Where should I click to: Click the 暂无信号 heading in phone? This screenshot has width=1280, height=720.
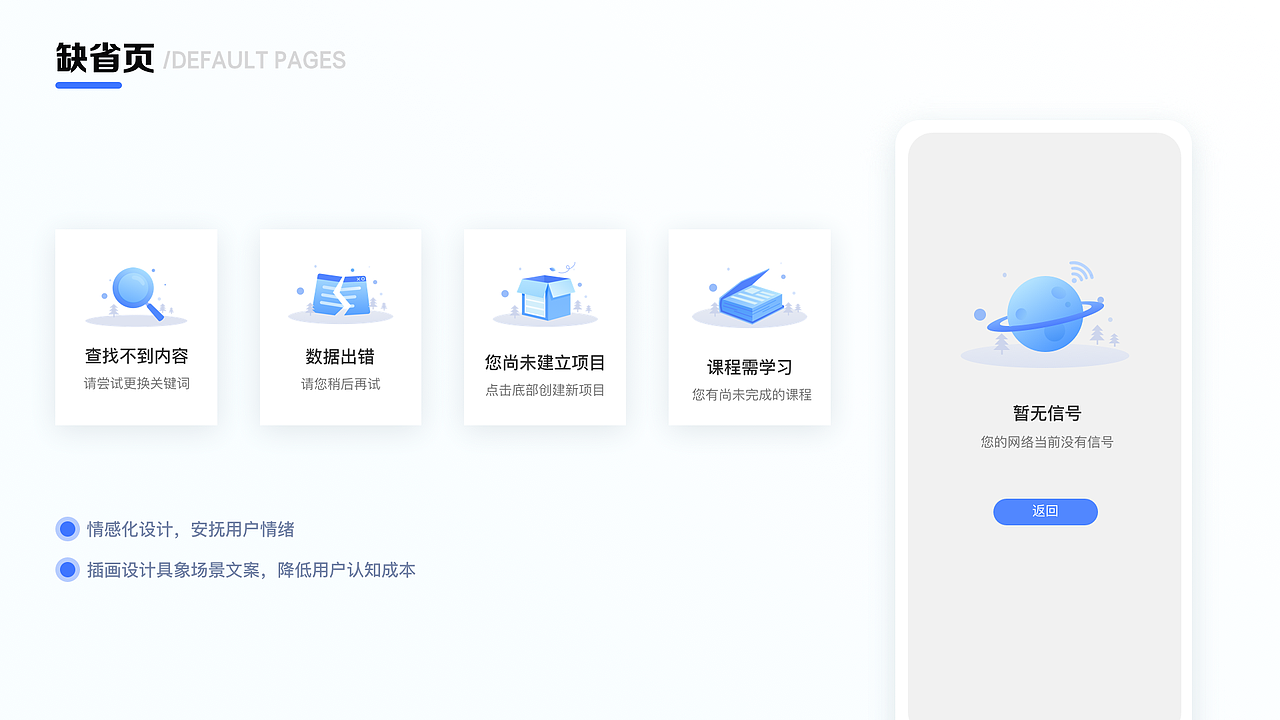[x=1047, y=413]
